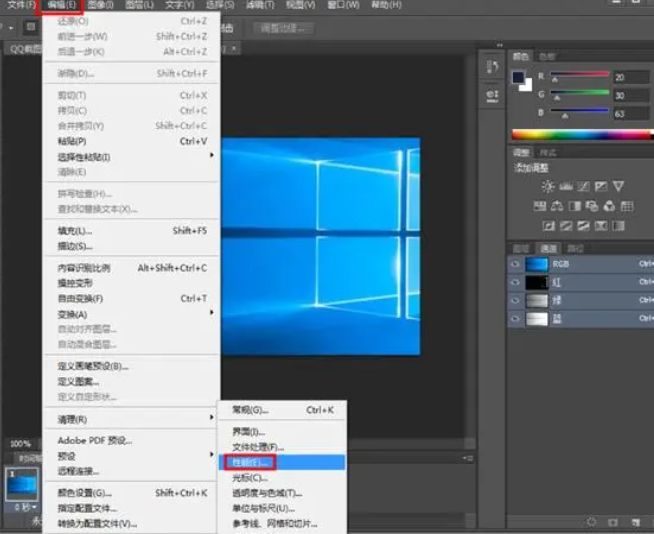The image size is (654, 534).
Task: Open the 图像(I) menu in the menu bar
Action: (x=100, y=6)
